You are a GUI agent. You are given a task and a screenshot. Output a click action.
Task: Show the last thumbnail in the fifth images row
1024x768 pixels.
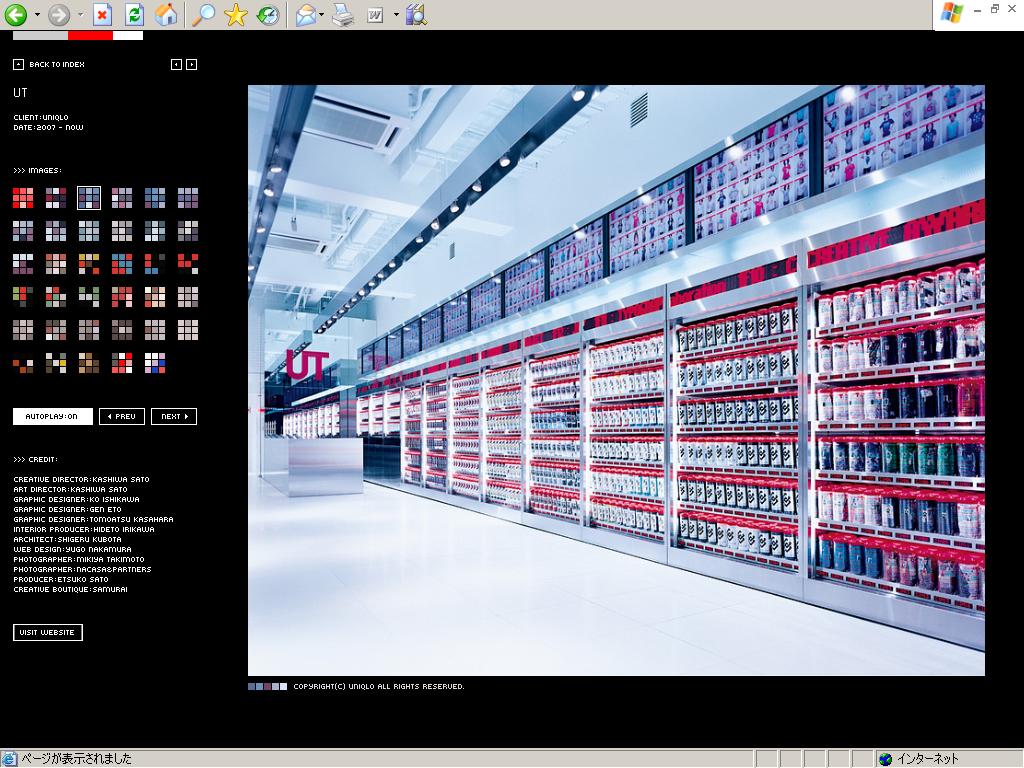click(x=188, y=330)
